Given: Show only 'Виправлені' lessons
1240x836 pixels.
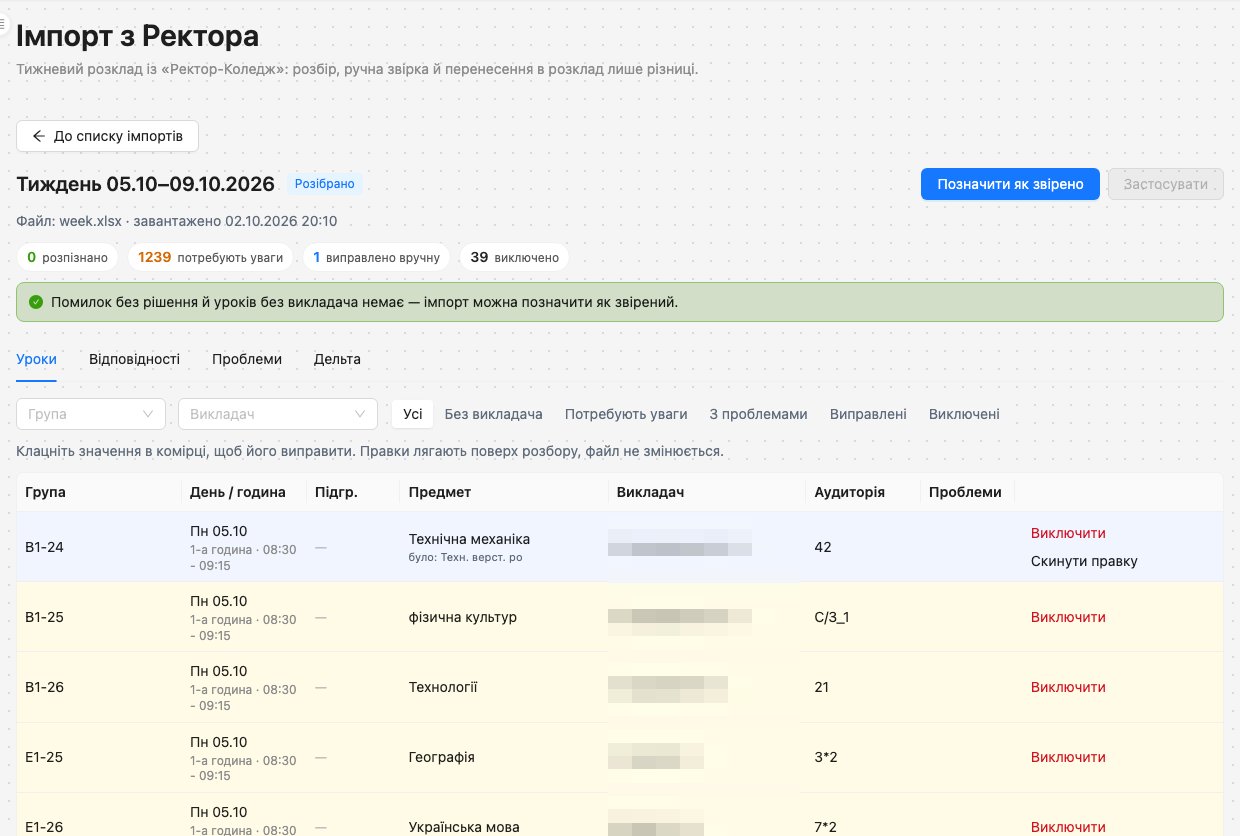Looking at the screenshot, I should click(868, 414).
